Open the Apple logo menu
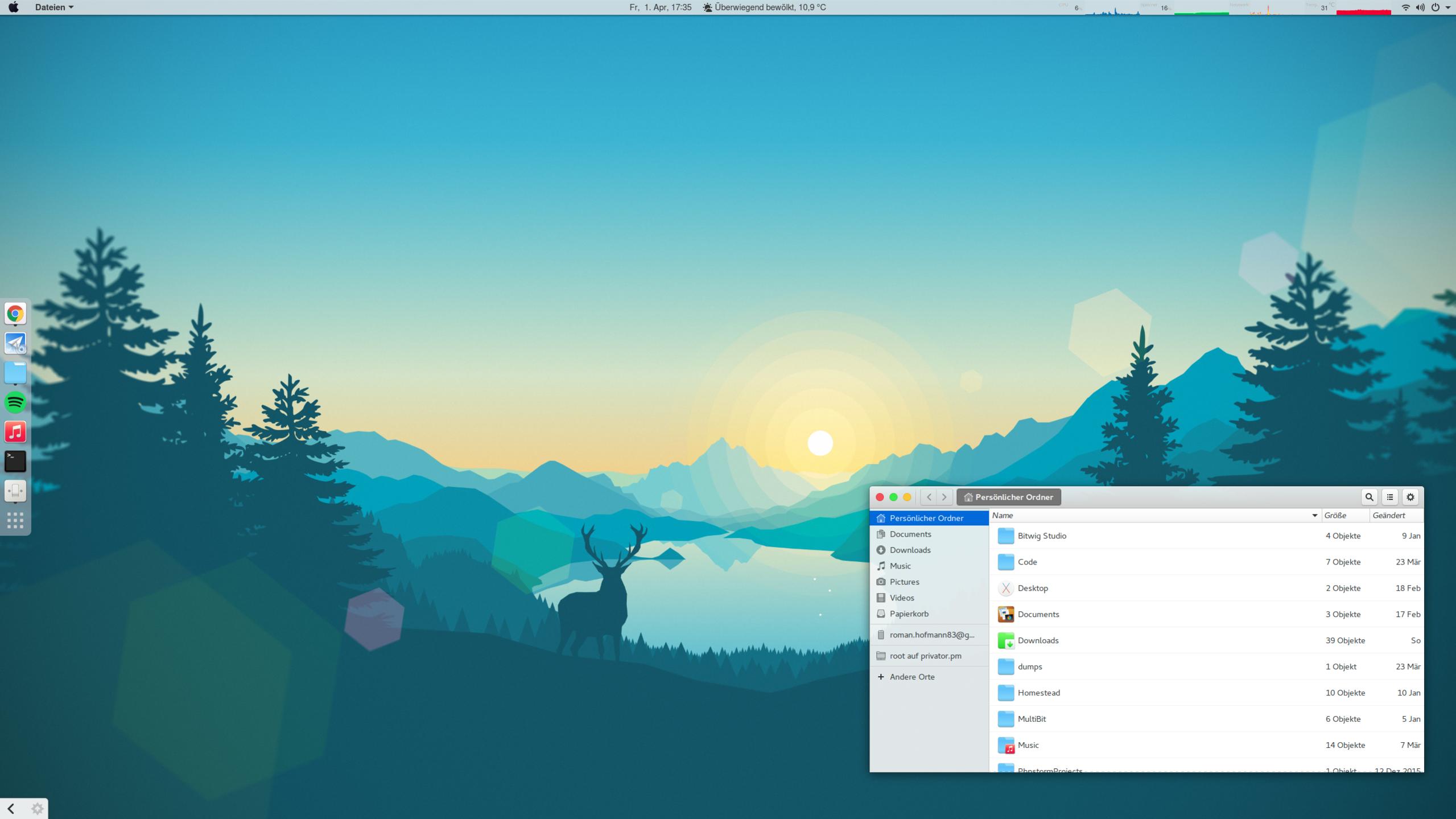Image resolution: width=1456 pixels, height=819 pixels. coord(13,7)
